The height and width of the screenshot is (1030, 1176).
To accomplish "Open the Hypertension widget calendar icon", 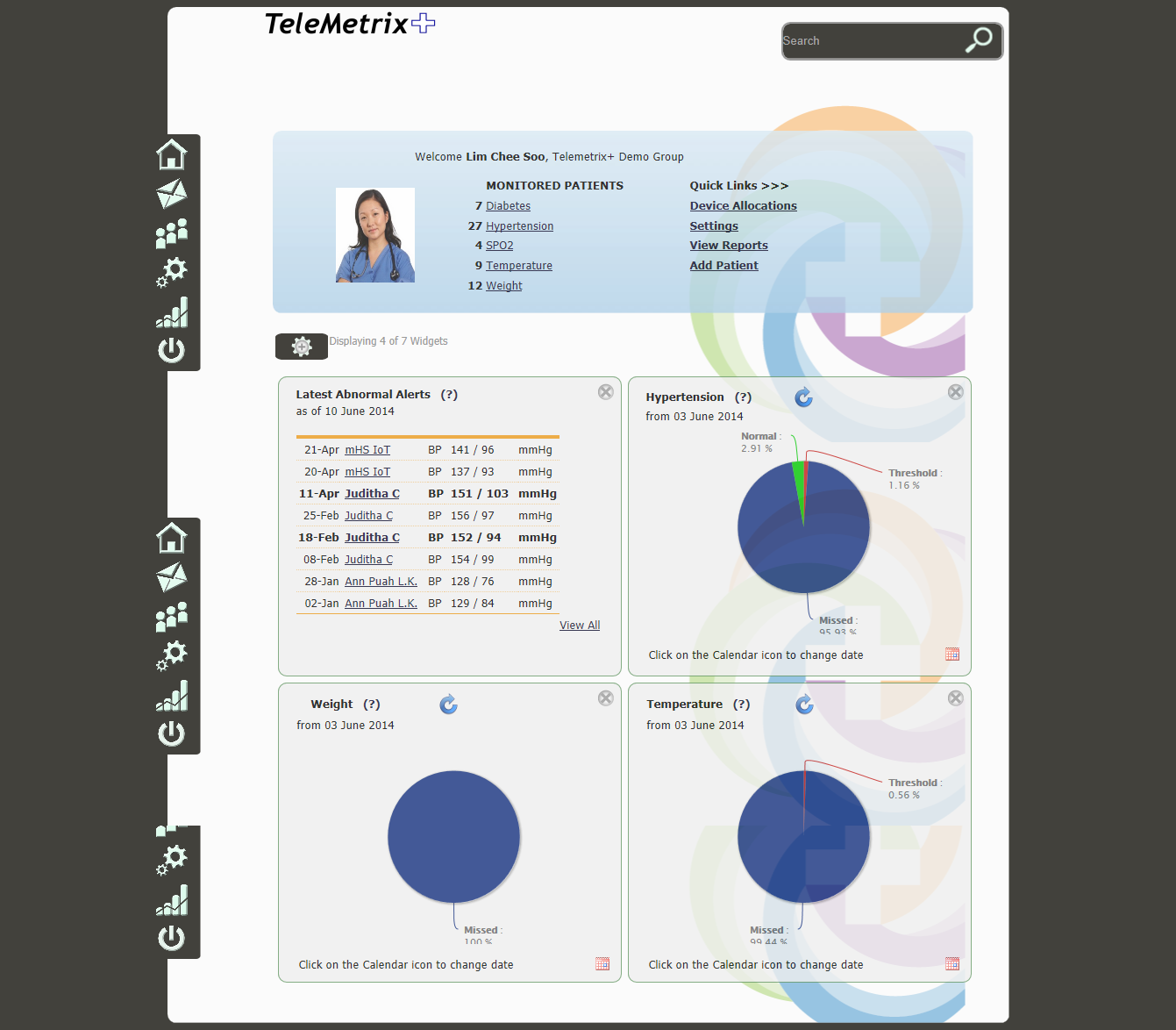I will (x=952, y=654).
